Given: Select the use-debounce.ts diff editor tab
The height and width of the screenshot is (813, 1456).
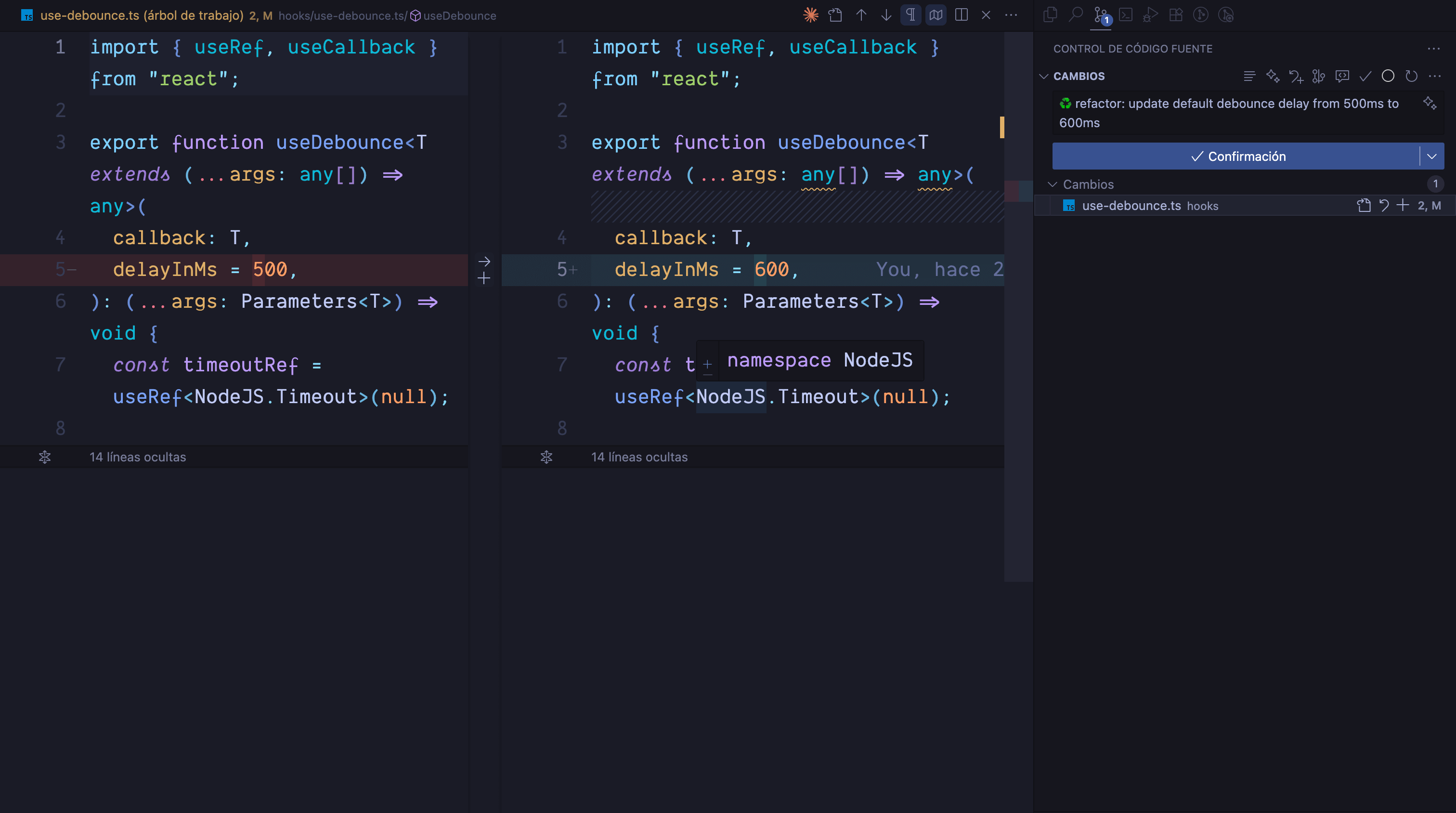Looking at the screenshot, I should (141, 15).
